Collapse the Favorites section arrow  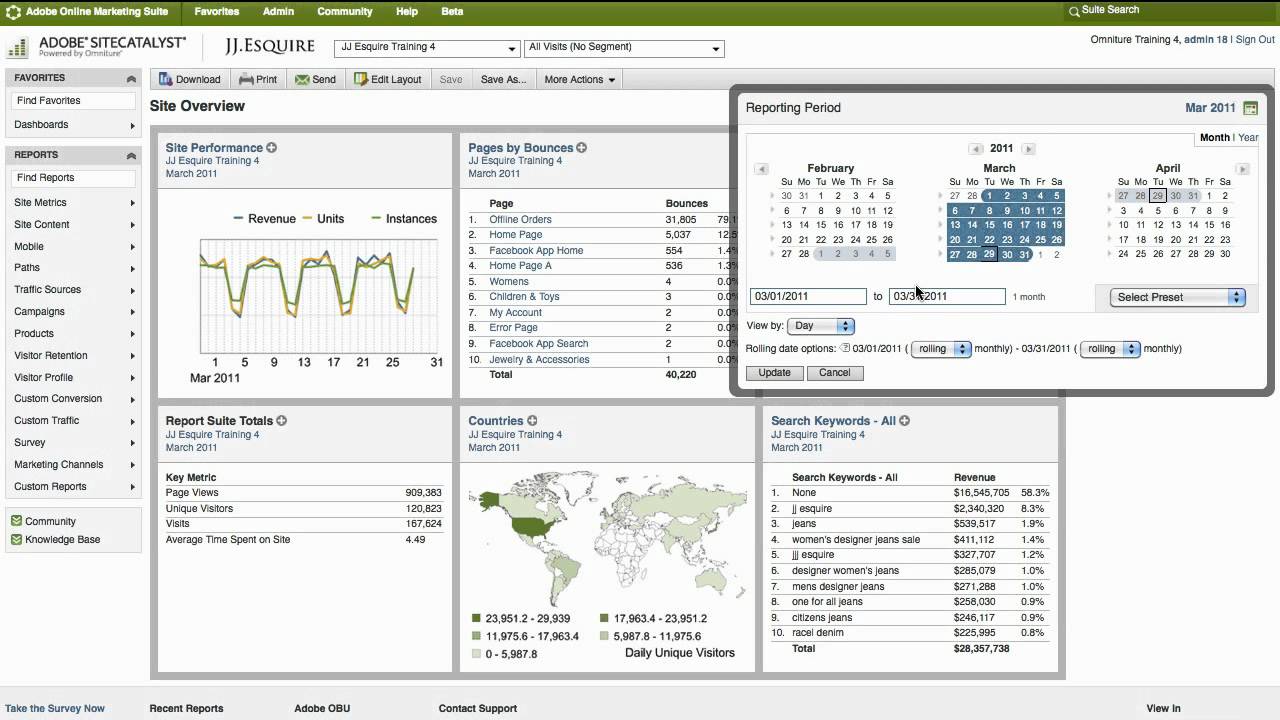click(131, 78)
